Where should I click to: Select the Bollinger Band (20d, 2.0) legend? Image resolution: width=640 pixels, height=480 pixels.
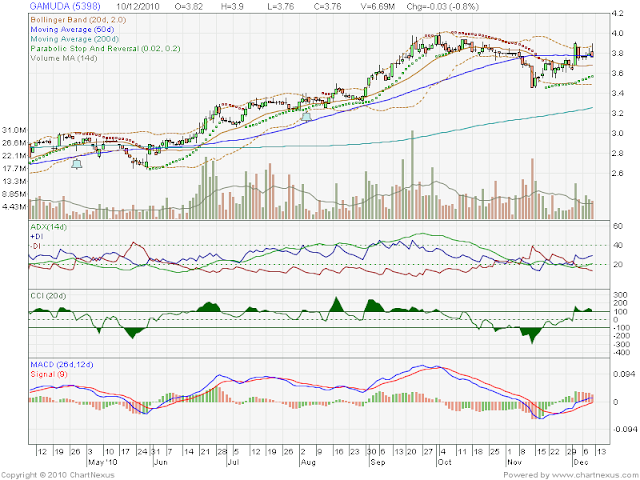click(78, 20)
